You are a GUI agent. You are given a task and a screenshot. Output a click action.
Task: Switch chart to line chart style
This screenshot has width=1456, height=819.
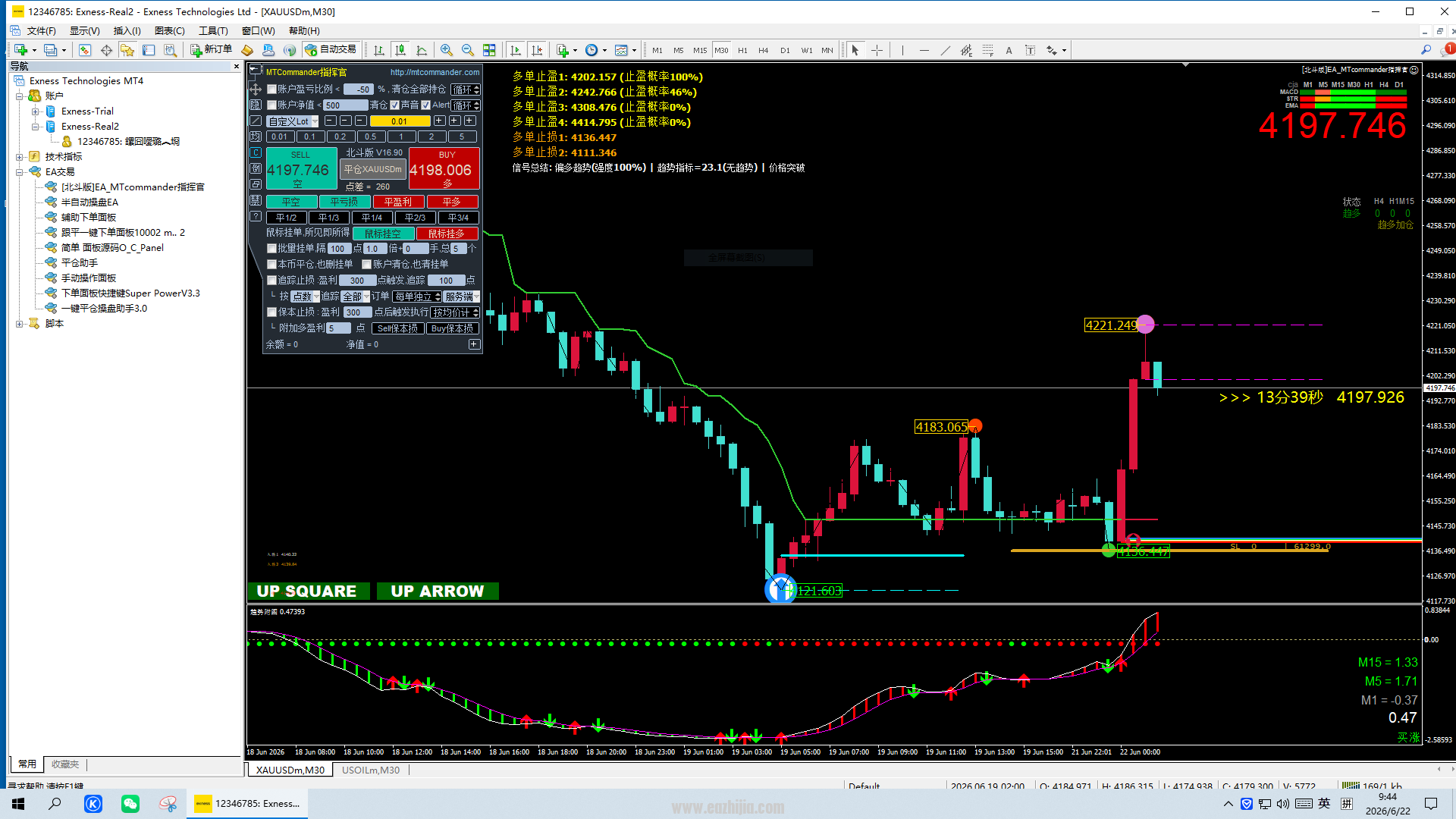422,50
